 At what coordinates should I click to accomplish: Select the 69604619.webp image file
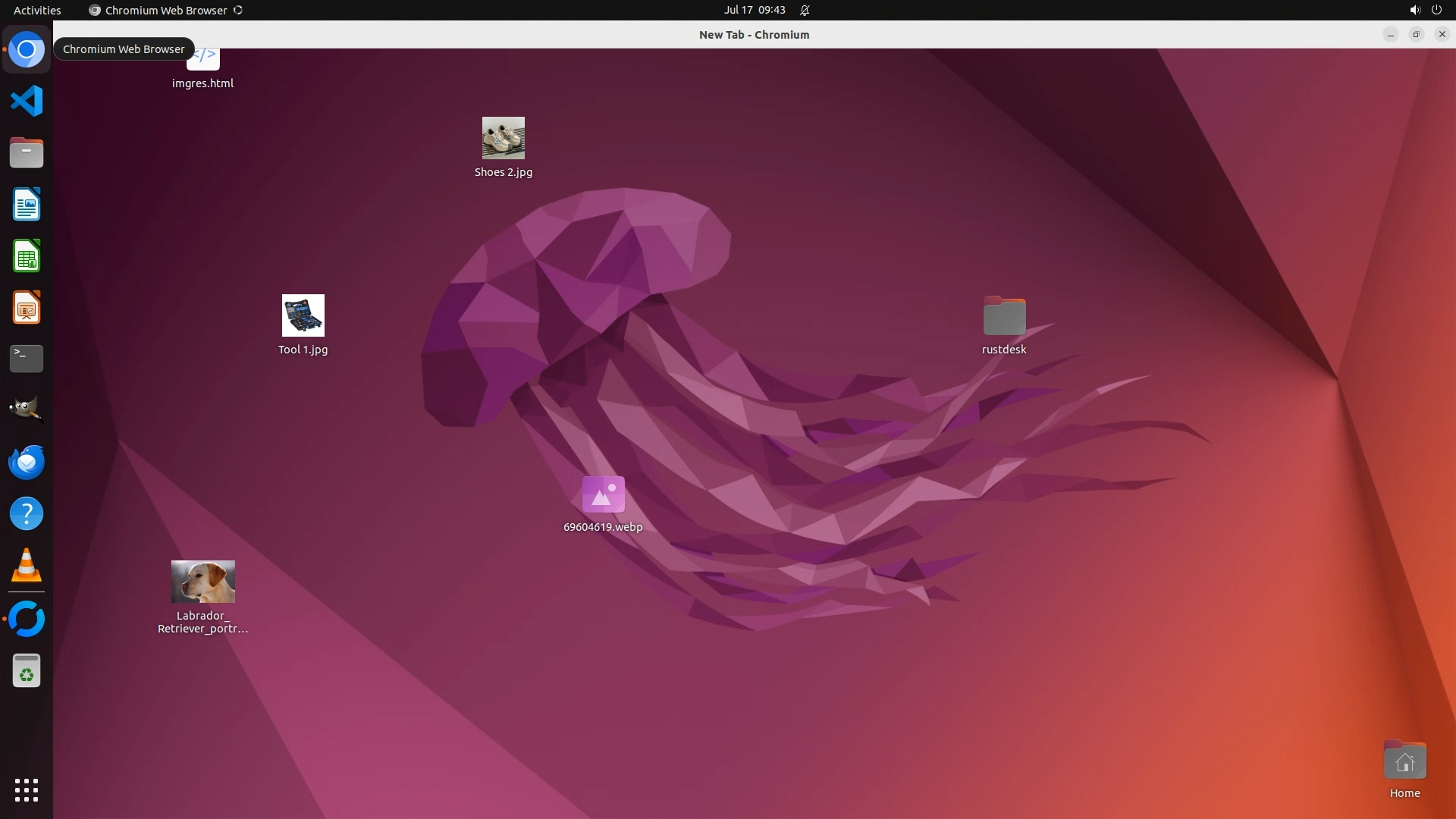(x=603, y=494)
